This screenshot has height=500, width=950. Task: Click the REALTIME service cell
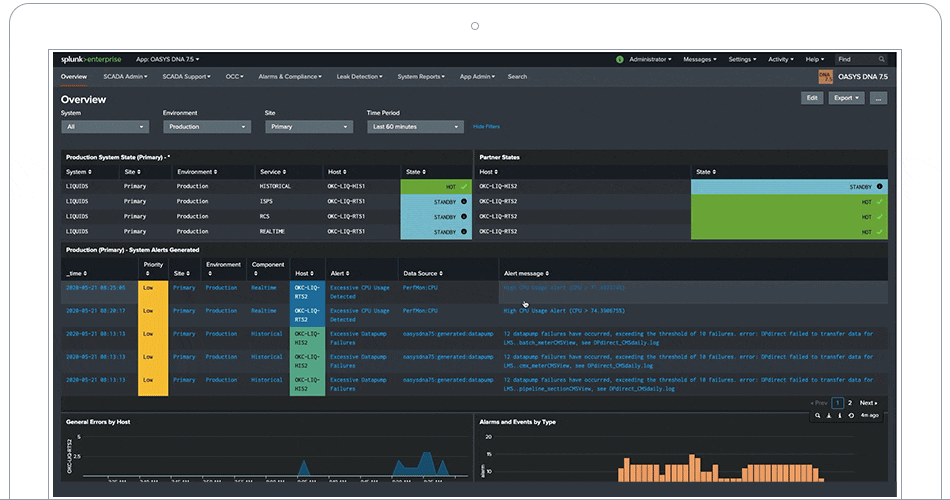tap(272, 232)
